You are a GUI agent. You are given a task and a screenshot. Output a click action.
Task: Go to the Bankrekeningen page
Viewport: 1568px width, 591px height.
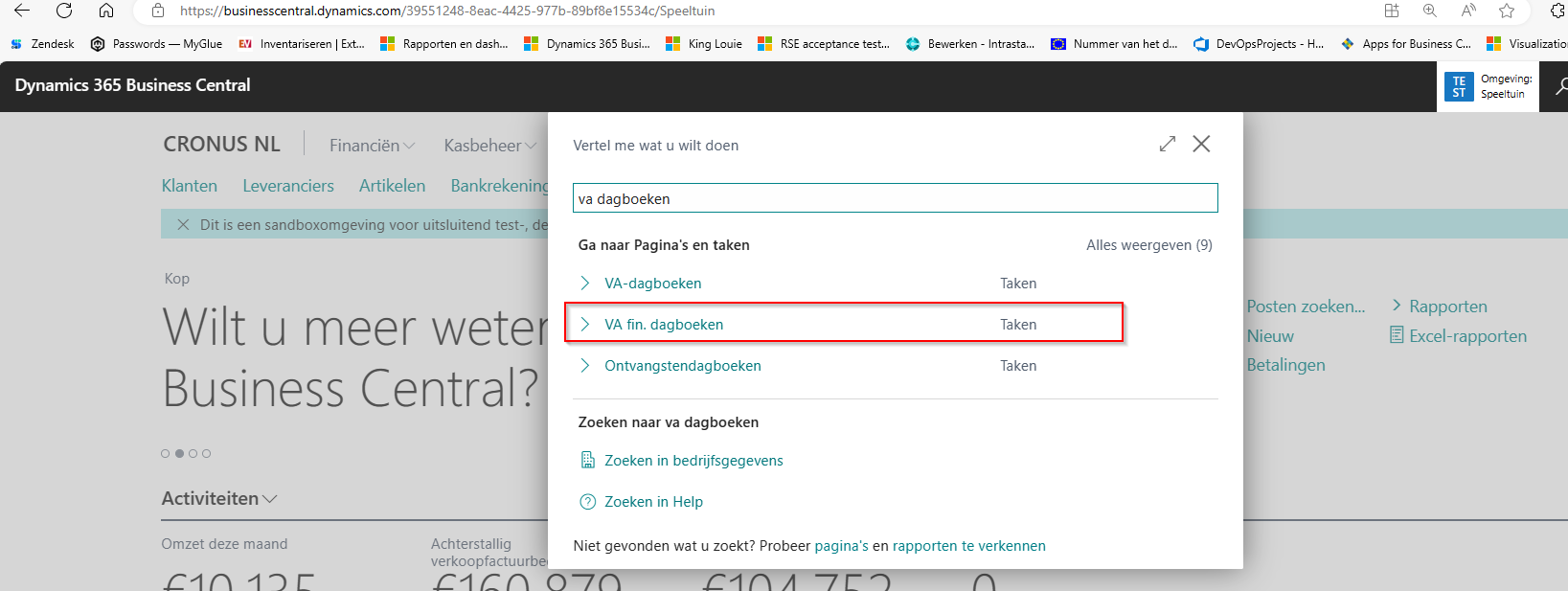tap(499, 186)
